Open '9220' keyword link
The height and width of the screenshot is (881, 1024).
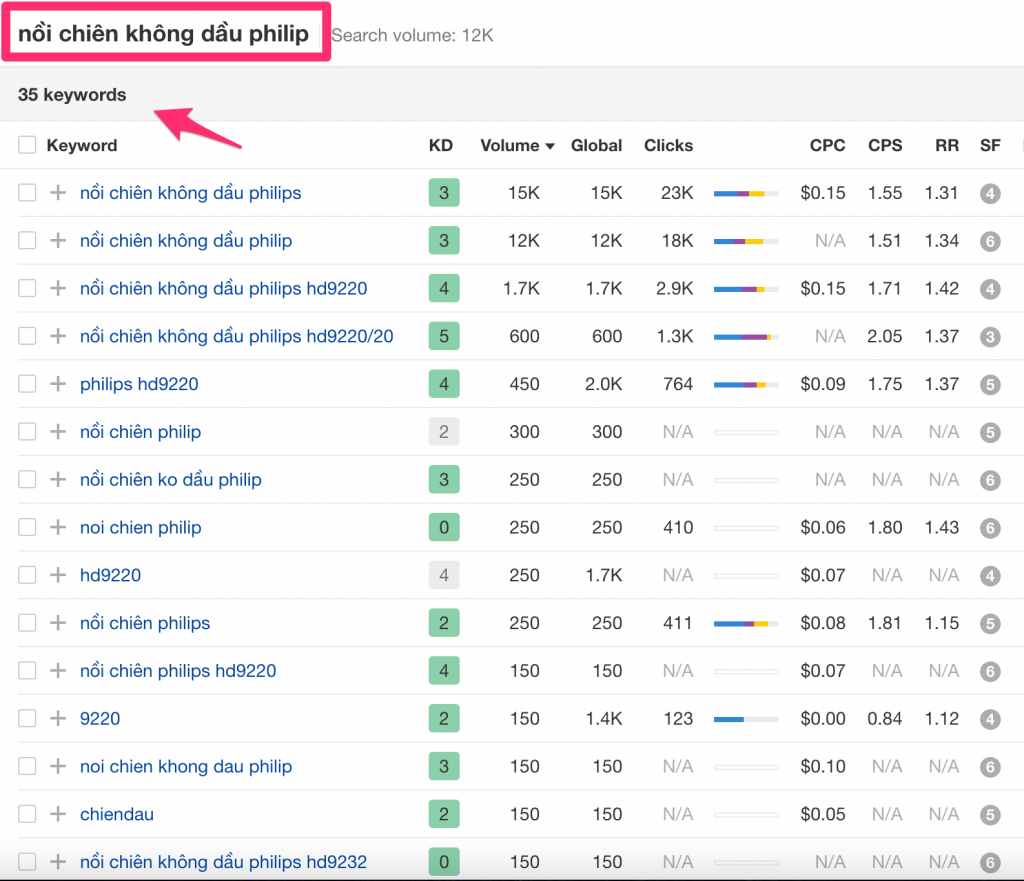pos(100,718)
